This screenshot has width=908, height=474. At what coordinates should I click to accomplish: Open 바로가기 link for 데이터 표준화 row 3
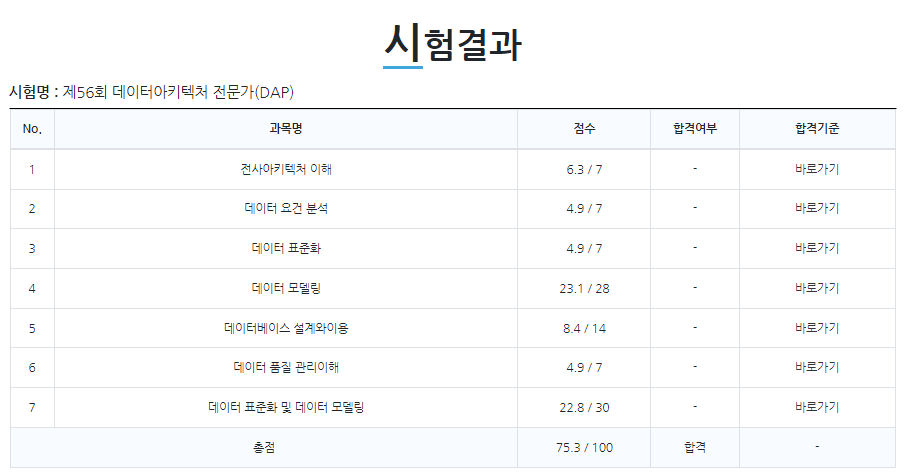817,248
